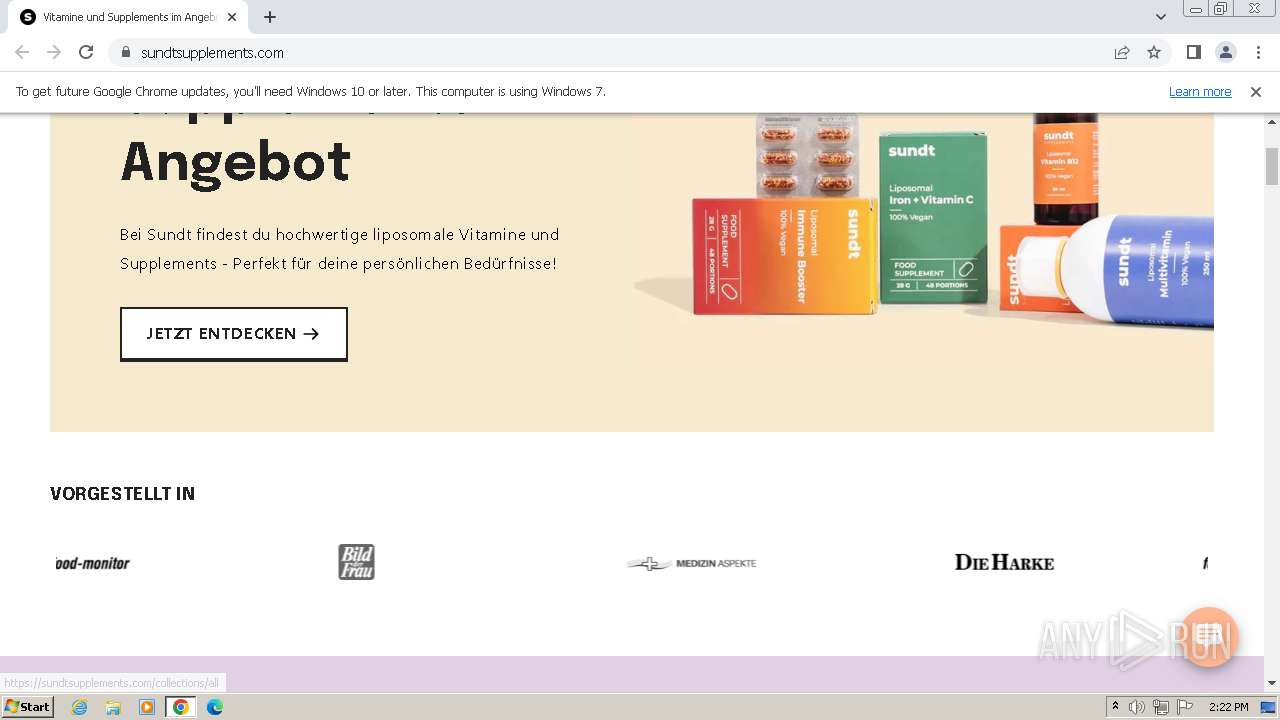
Task: Select the Vitamine und Supplements tab
Action: [127, 17]
